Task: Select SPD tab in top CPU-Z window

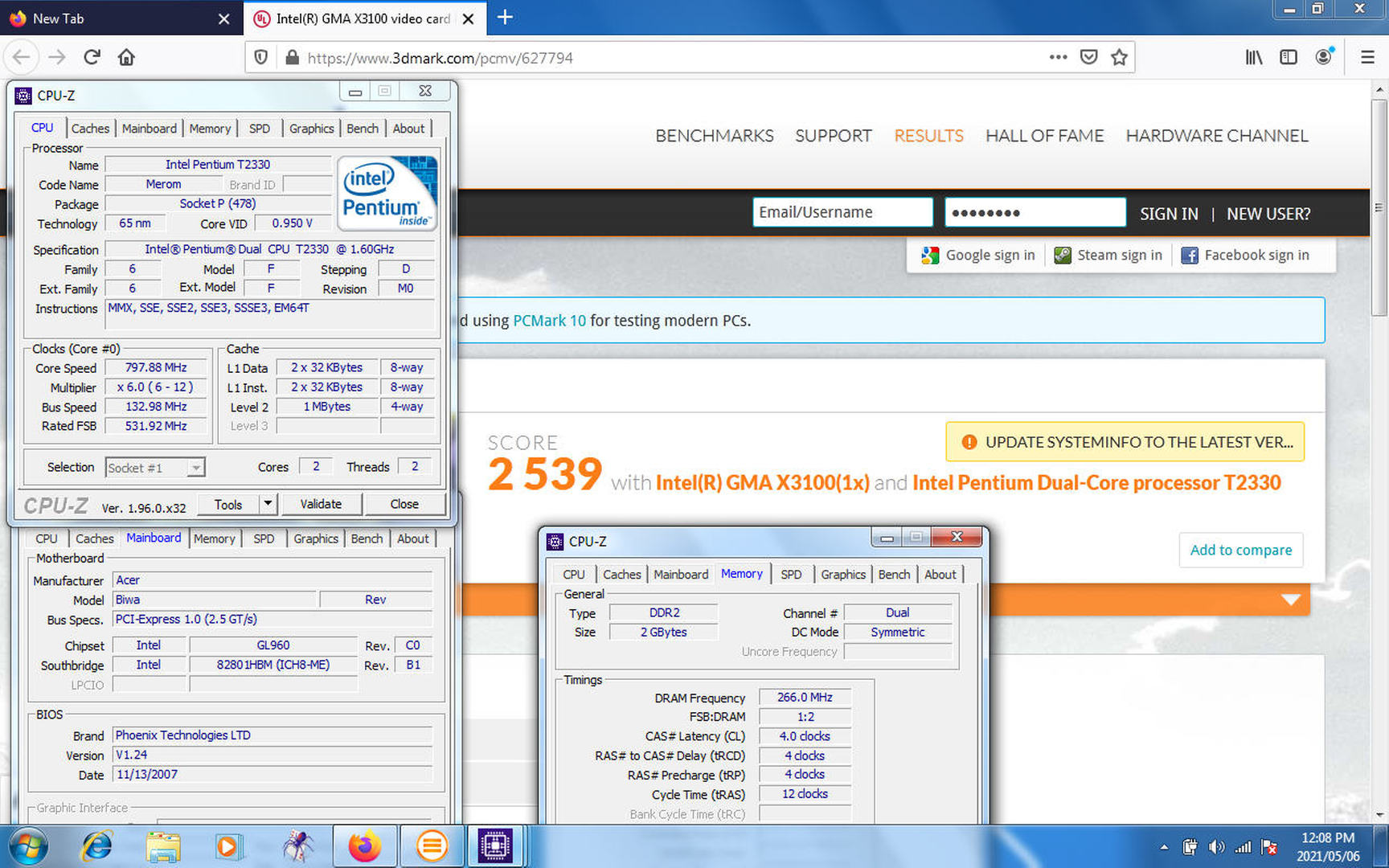Action: pyautogui.click(x=259, y=129)
